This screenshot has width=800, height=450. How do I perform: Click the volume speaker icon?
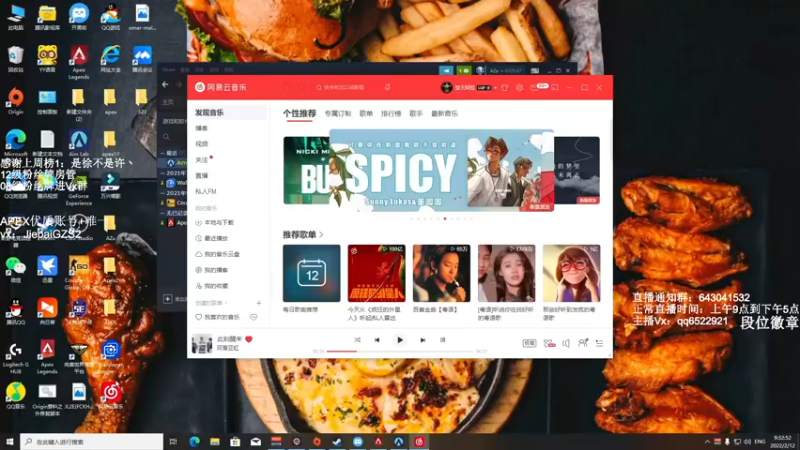click(566, 343)
